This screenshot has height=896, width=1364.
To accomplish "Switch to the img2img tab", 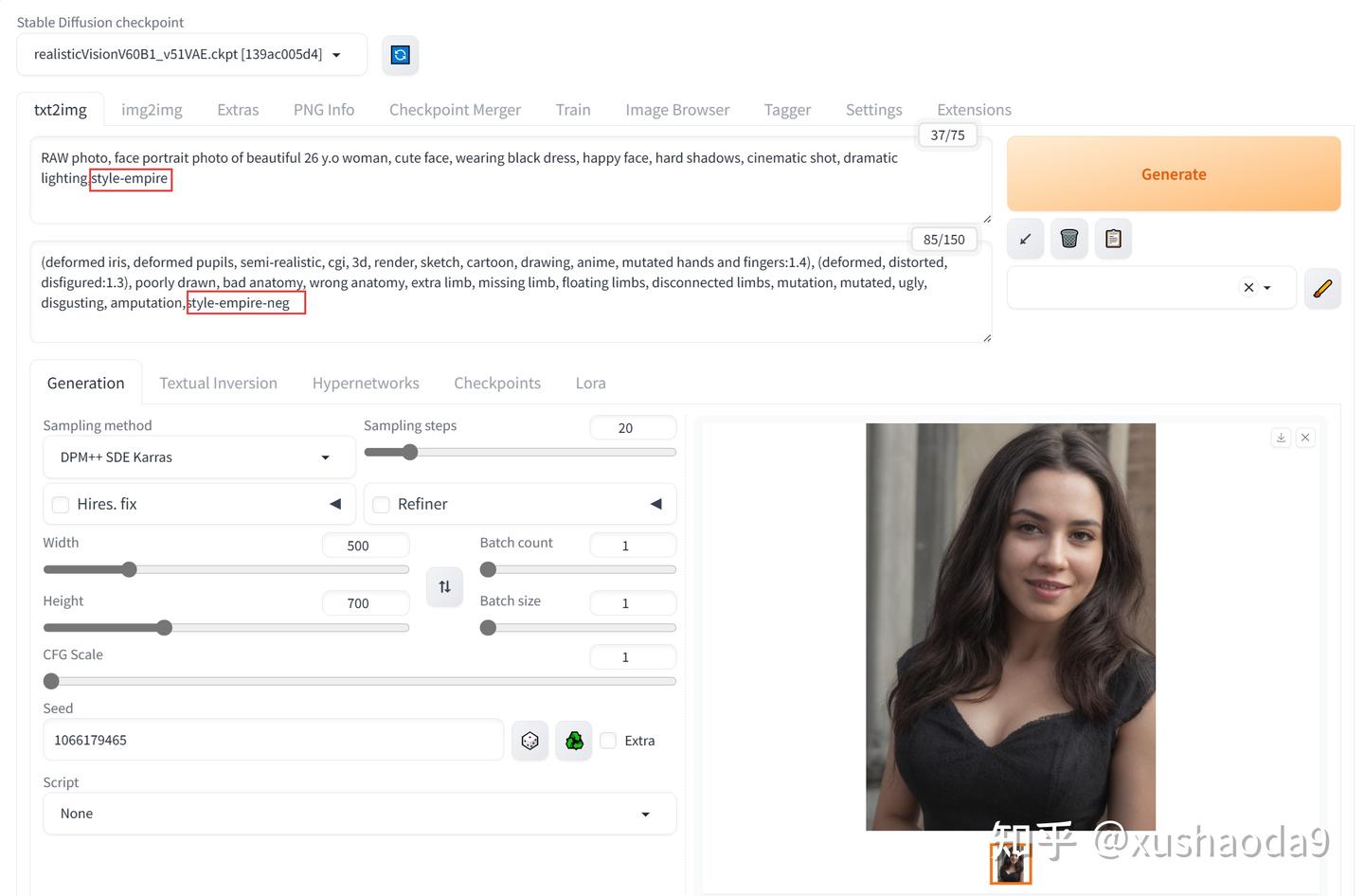I will point(152,110).
